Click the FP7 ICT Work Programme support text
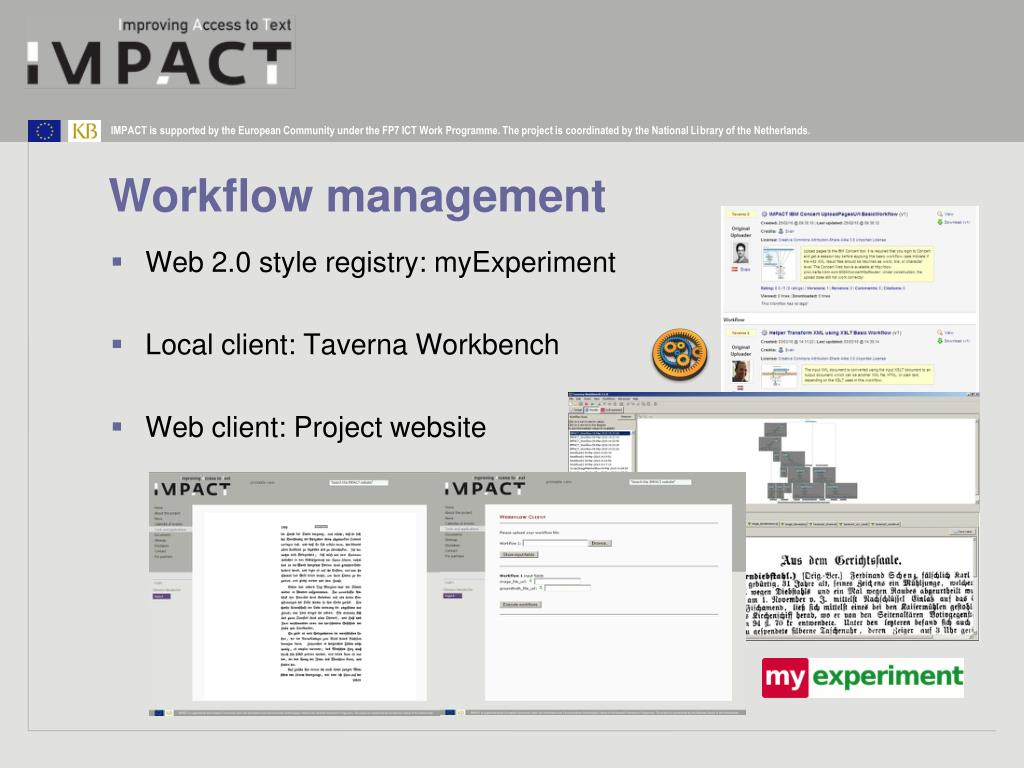 [x=460, y=131]
